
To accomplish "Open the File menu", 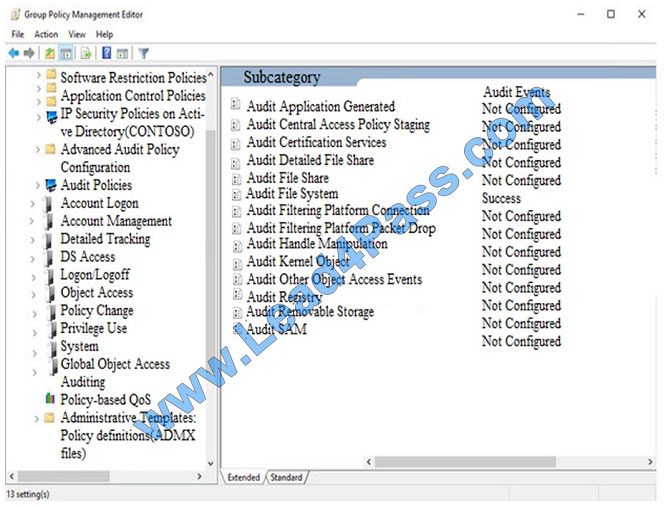I will 17,34.
